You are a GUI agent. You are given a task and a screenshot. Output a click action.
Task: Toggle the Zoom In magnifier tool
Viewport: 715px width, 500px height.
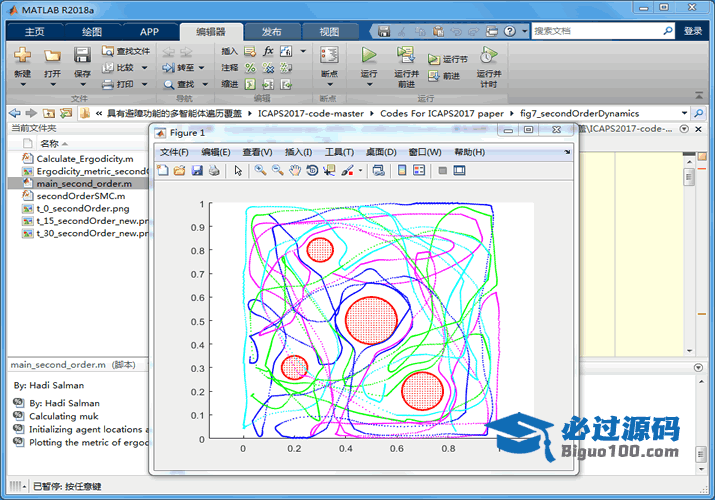tap(260, 171)
